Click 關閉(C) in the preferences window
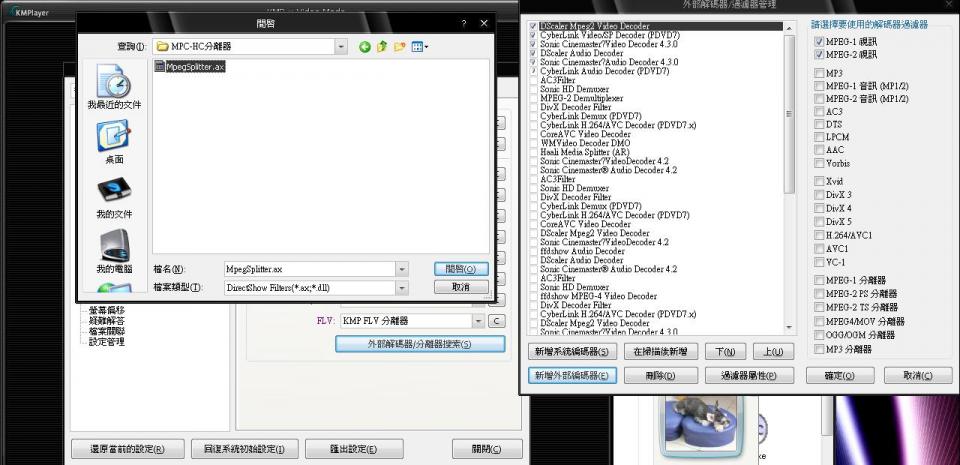 tap(487, 448)
